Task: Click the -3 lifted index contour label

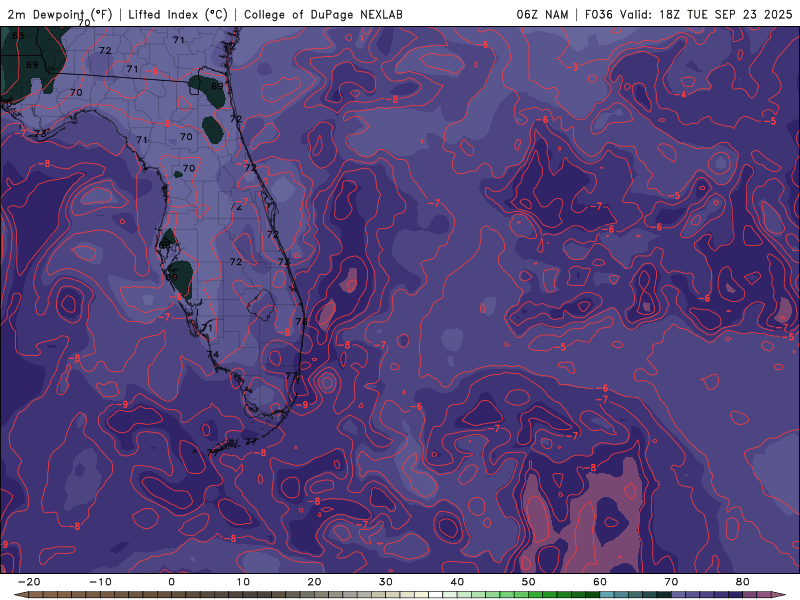Action: click(x=572, y=67)
